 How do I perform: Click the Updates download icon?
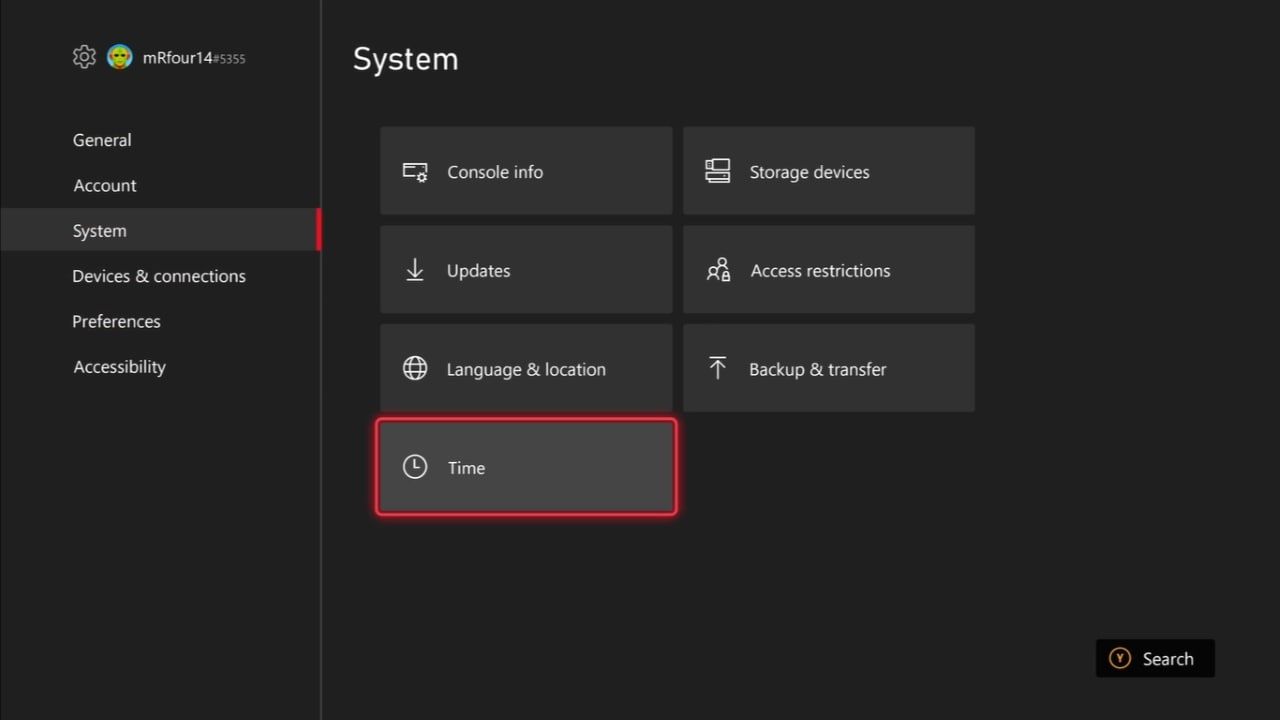click(414, 269)
